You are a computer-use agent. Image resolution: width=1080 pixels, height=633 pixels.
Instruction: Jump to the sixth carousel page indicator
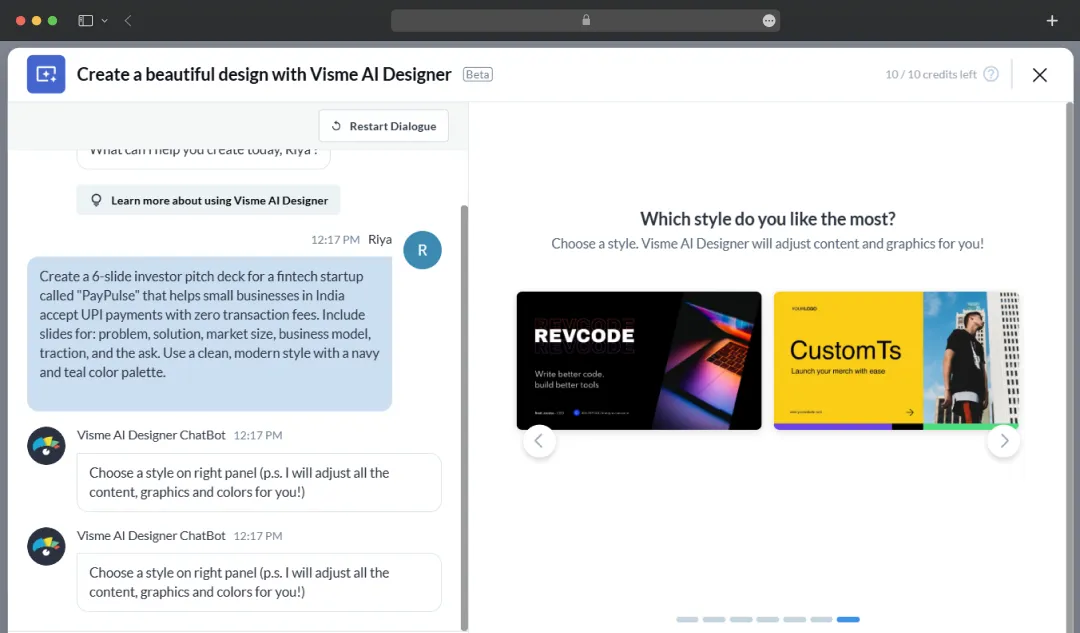pyautogui.click(x=821, y=619)
